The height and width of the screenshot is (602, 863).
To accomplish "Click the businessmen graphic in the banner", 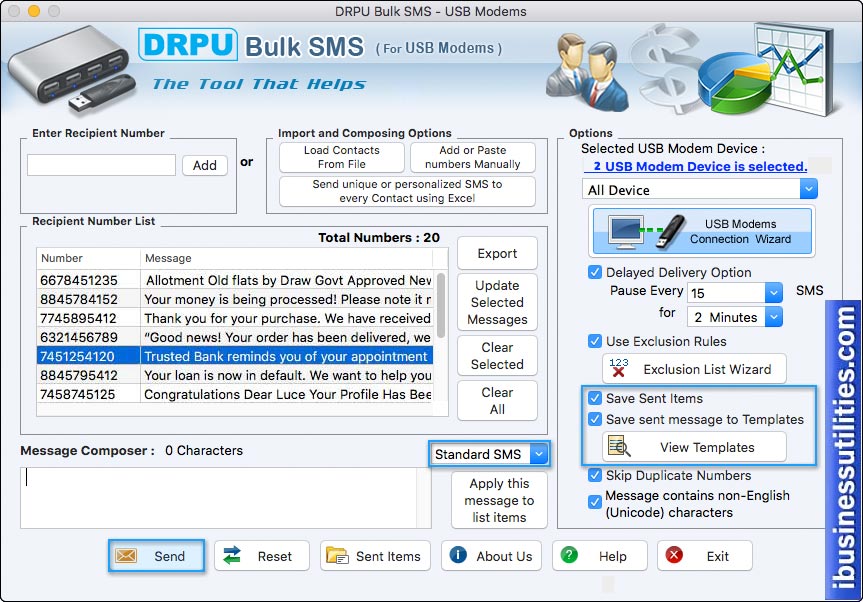I will tap(587, 72).
